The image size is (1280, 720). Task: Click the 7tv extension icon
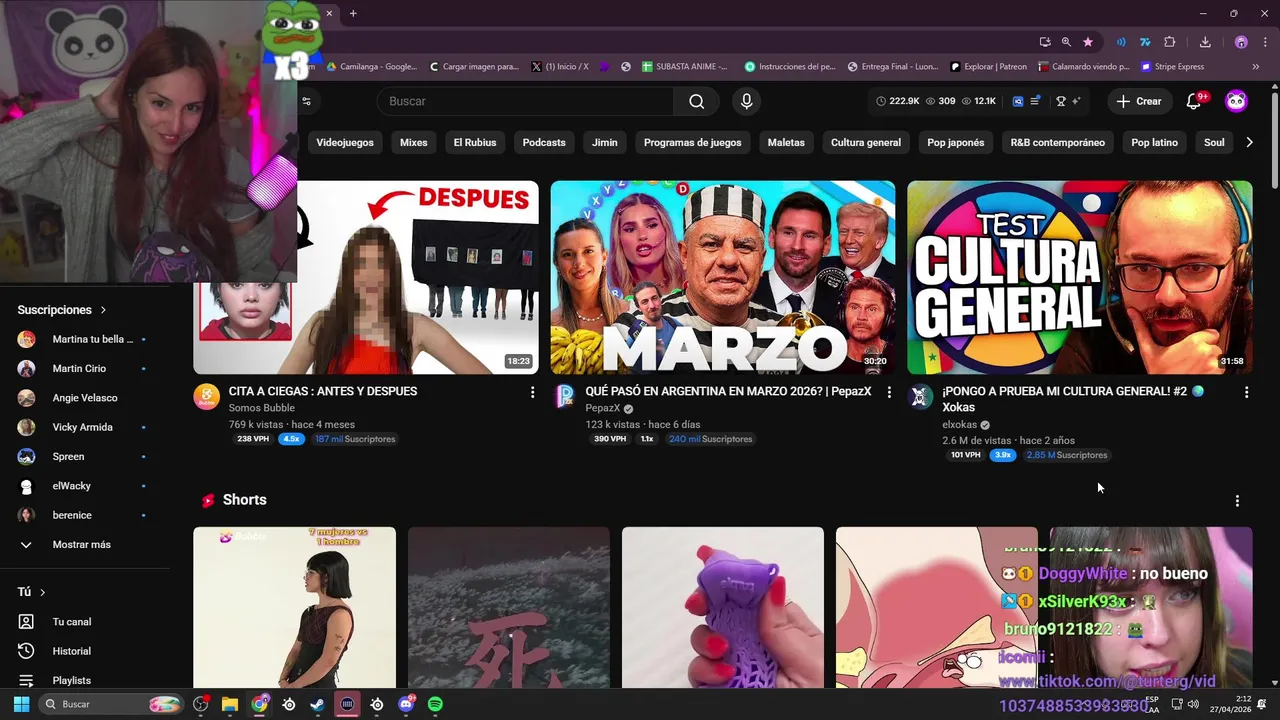click(x=1145, y=42)
